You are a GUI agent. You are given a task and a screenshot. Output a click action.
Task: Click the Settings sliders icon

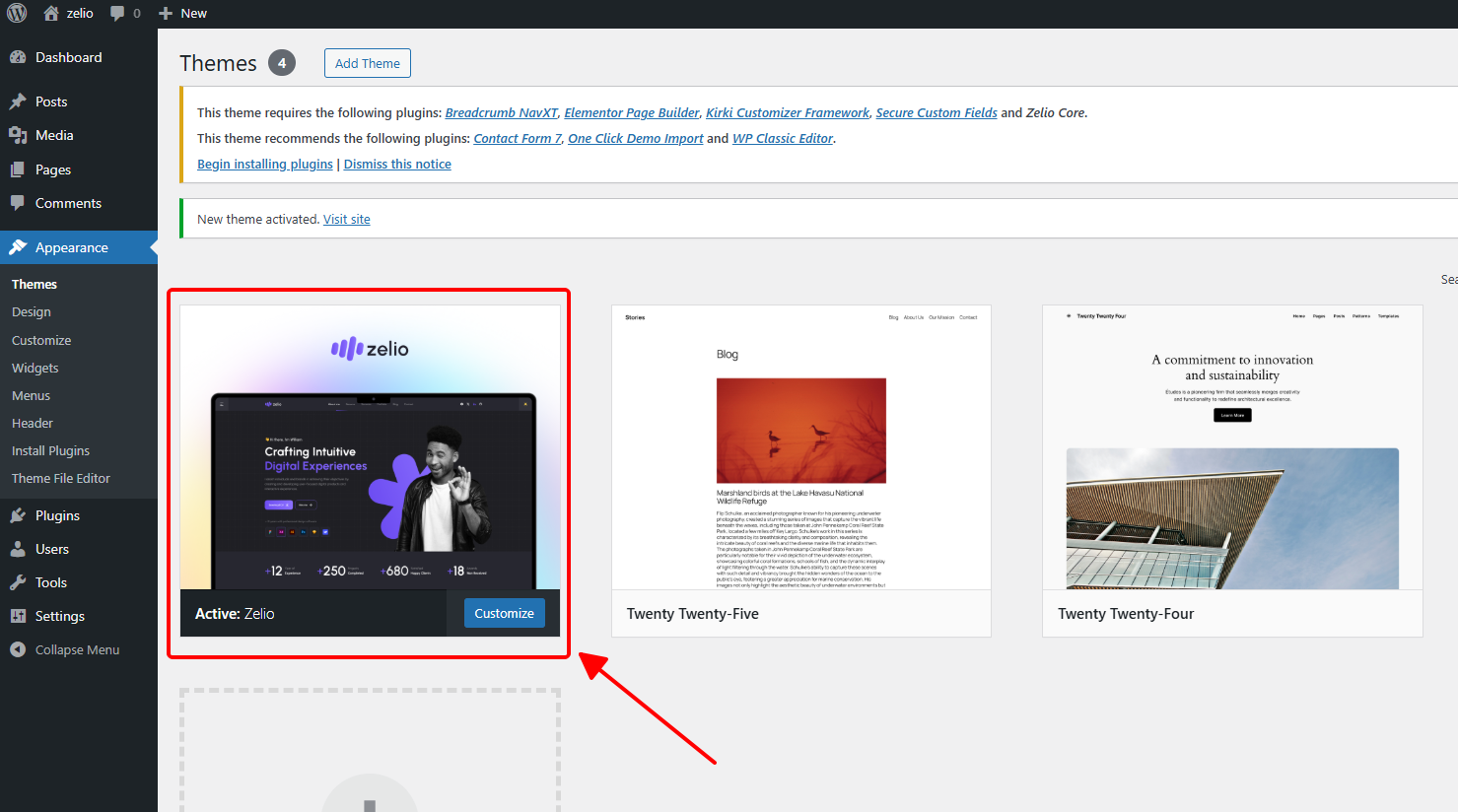[18, 616]
